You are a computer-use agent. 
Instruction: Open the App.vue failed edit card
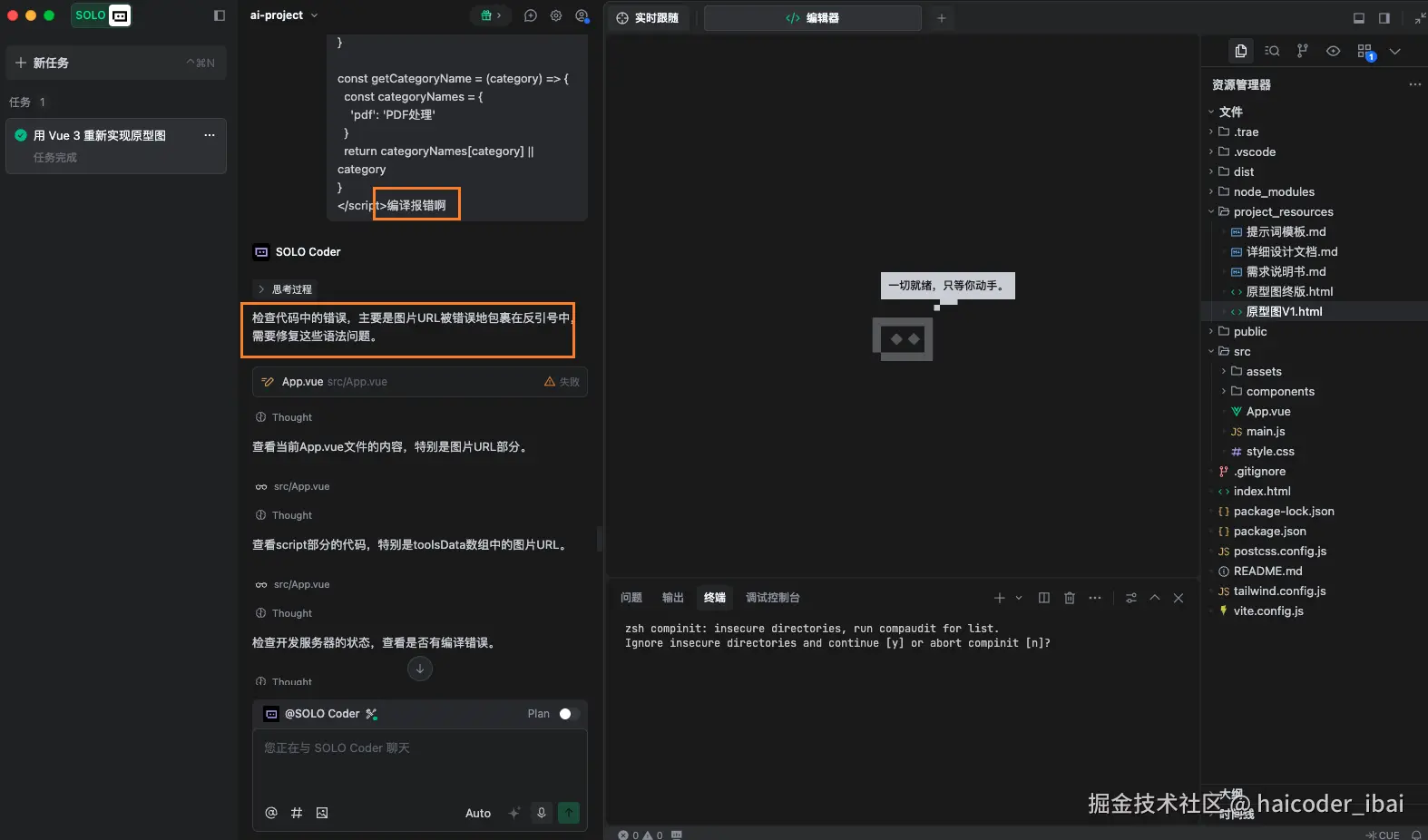419,382
